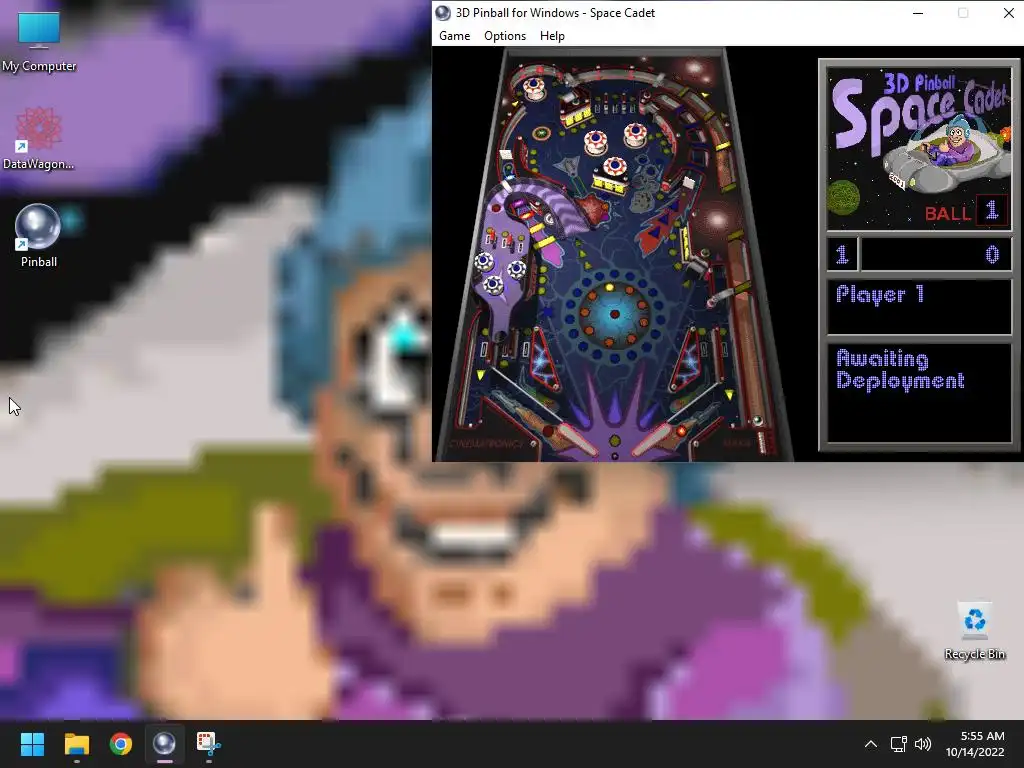Open the clock showing 5:55 AM
Screen dimensions: 1024x768
(x=976, y=744)
